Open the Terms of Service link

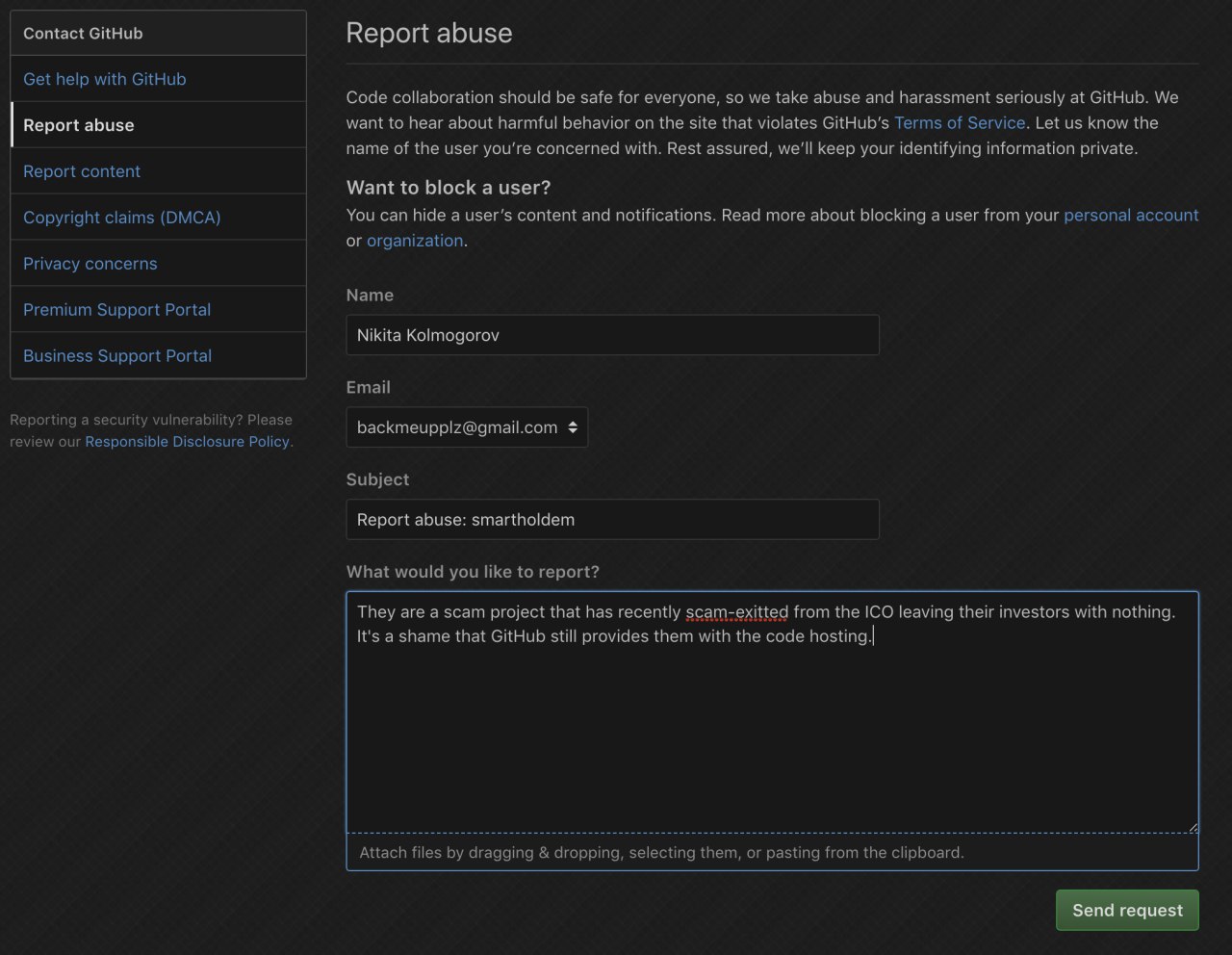click(x=960, y=123)
